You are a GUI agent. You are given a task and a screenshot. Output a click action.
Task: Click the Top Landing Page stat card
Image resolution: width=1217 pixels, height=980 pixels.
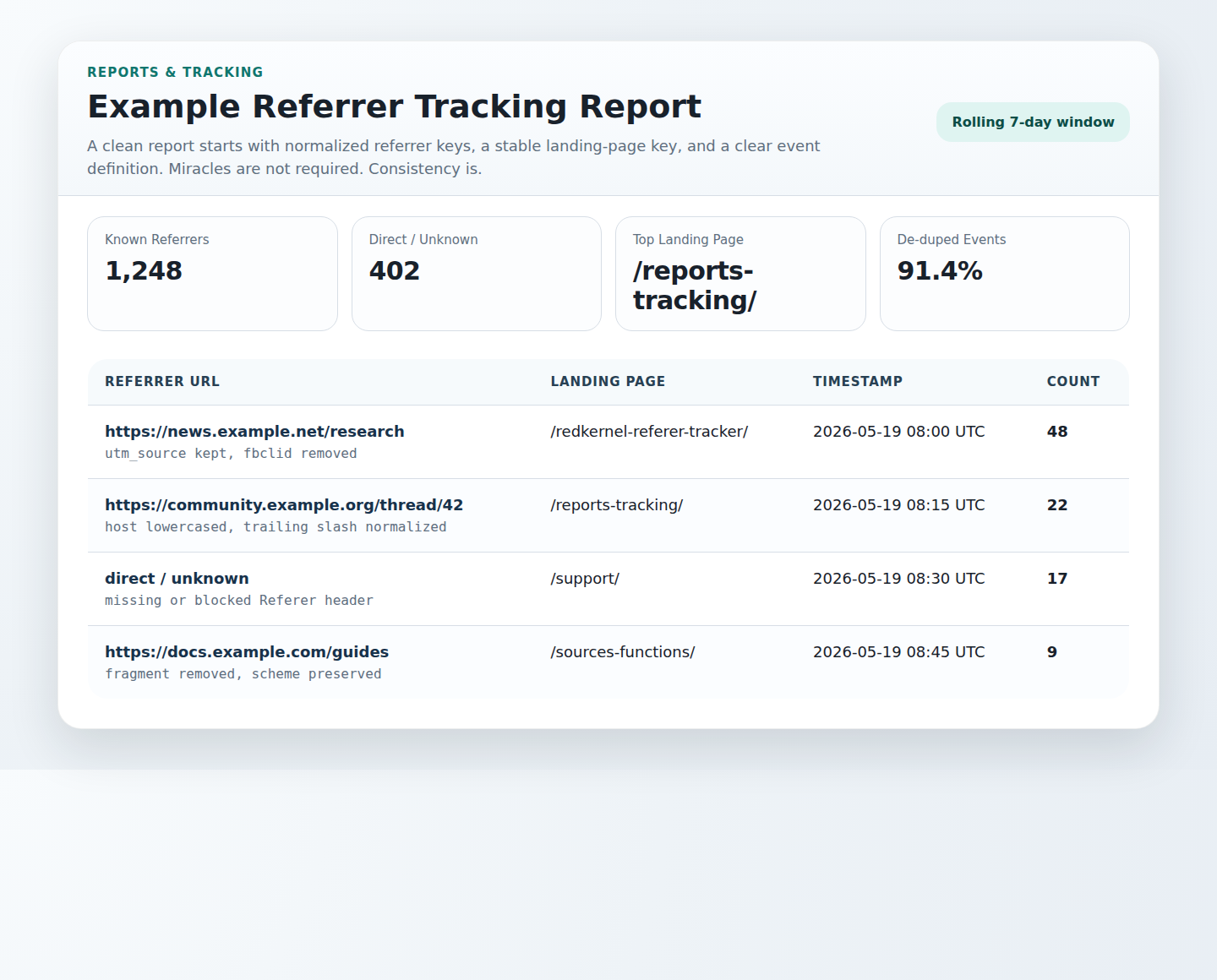(x=740, y=274)
